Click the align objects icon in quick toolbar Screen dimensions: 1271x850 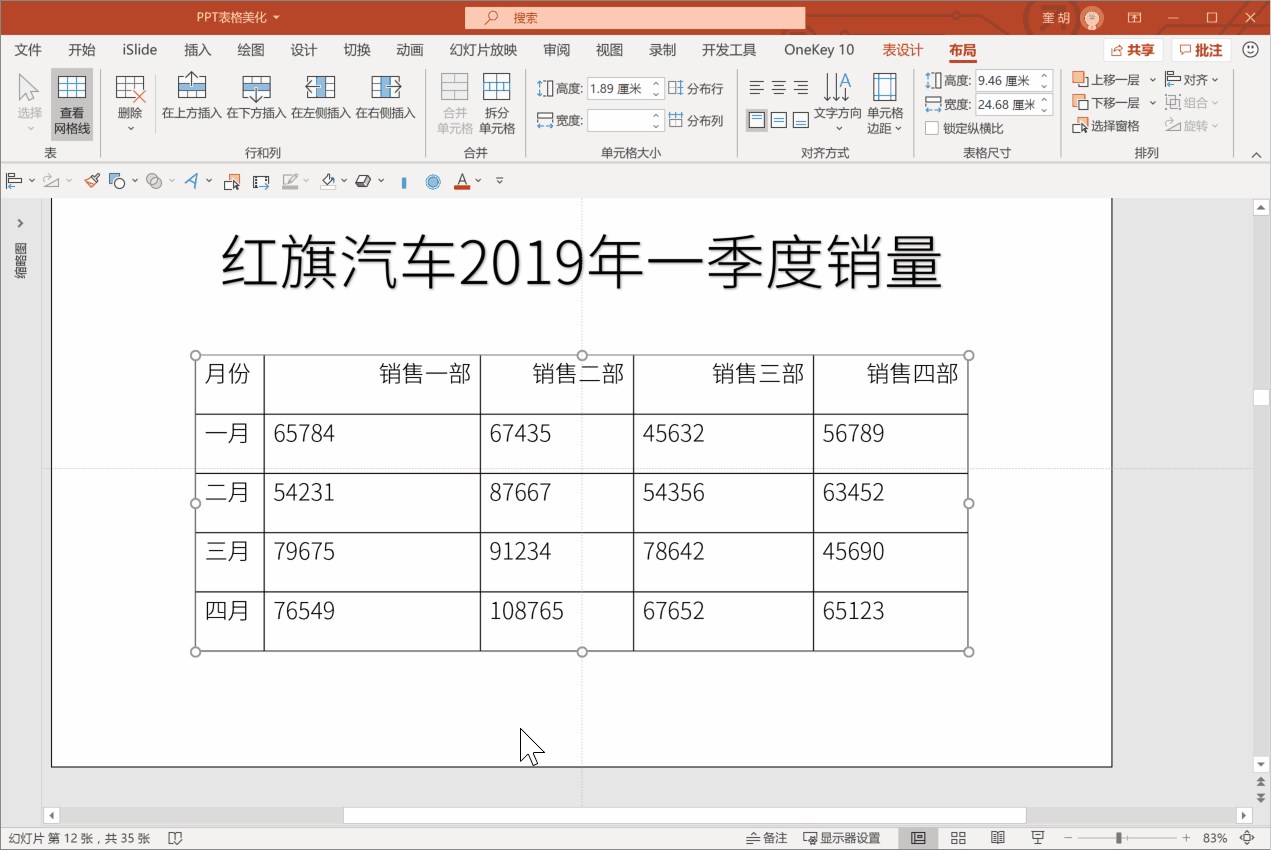click(14, 181)
